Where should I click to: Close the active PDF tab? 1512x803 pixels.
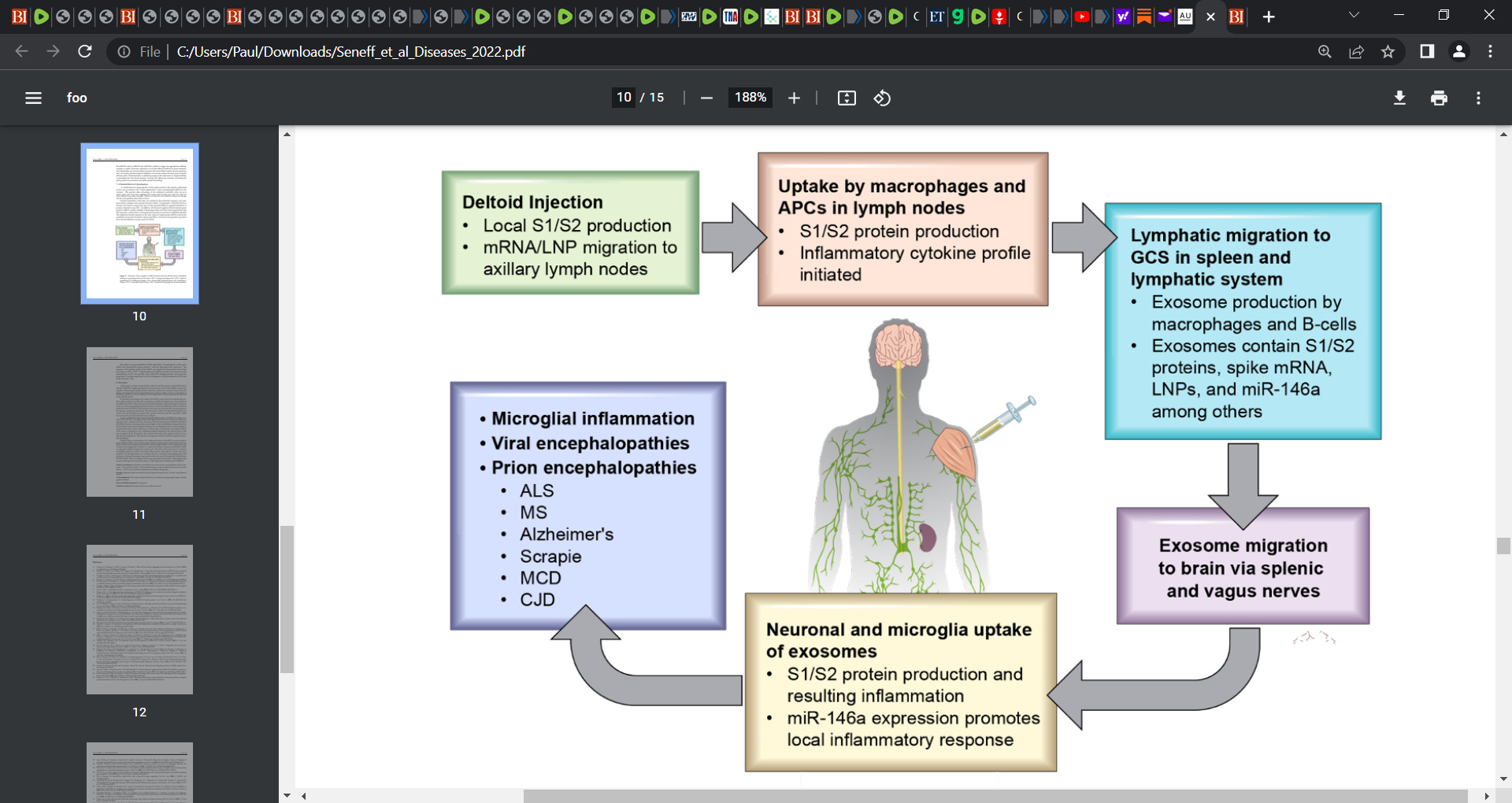1210,17
